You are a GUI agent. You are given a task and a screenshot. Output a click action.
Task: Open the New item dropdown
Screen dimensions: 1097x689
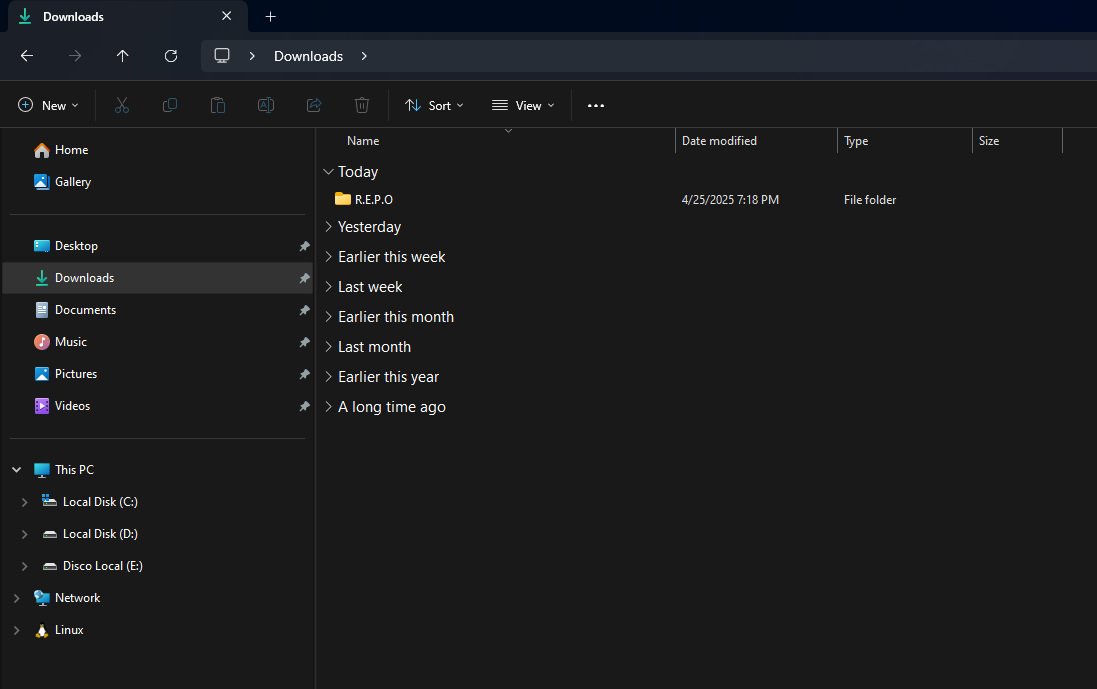(48, 105)
